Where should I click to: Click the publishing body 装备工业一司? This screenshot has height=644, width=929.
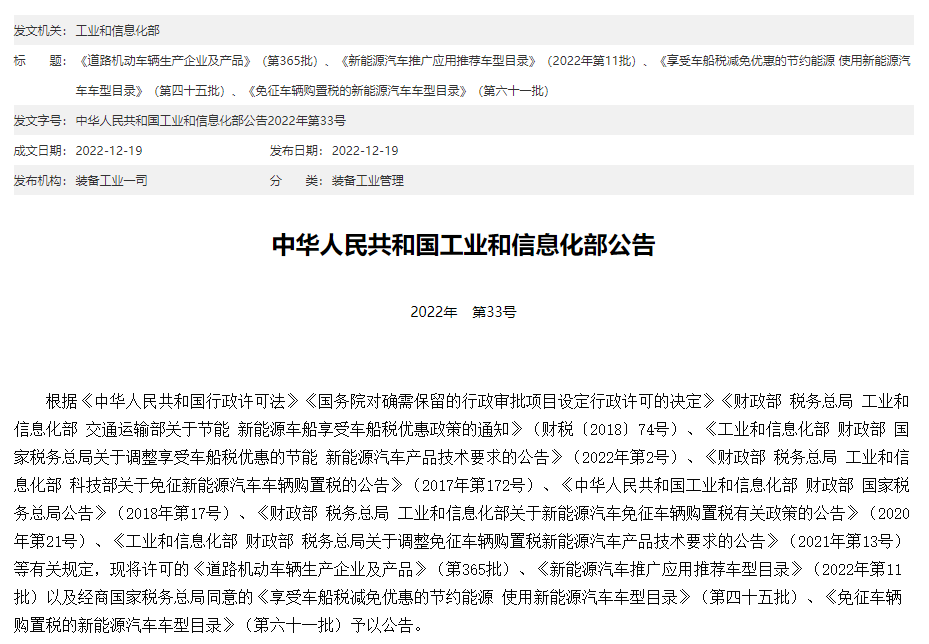click(x=111, y=181)
